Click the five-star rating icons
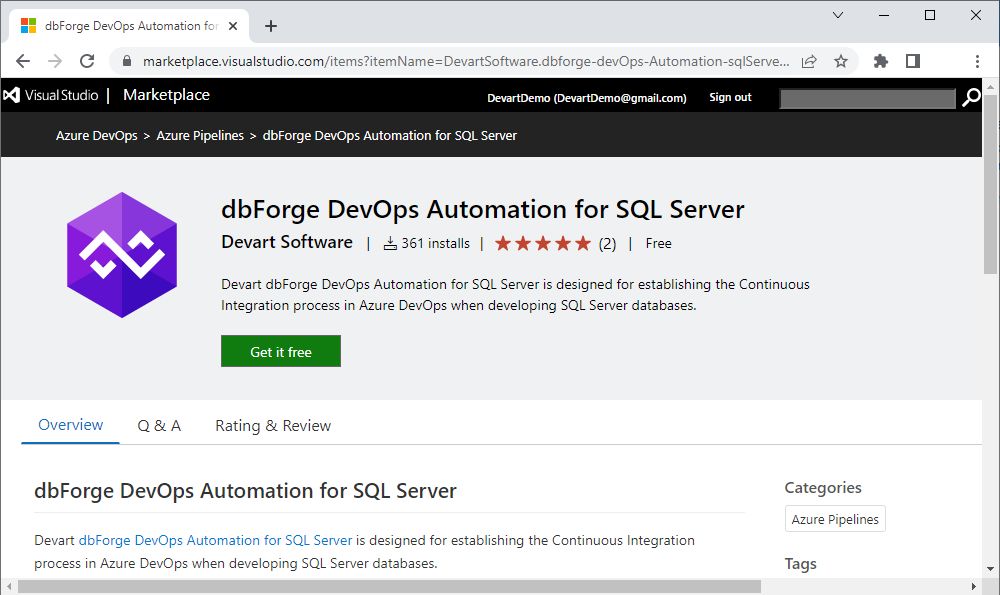The width and height of the screenshot is (1000, 595). click(543, 244)
